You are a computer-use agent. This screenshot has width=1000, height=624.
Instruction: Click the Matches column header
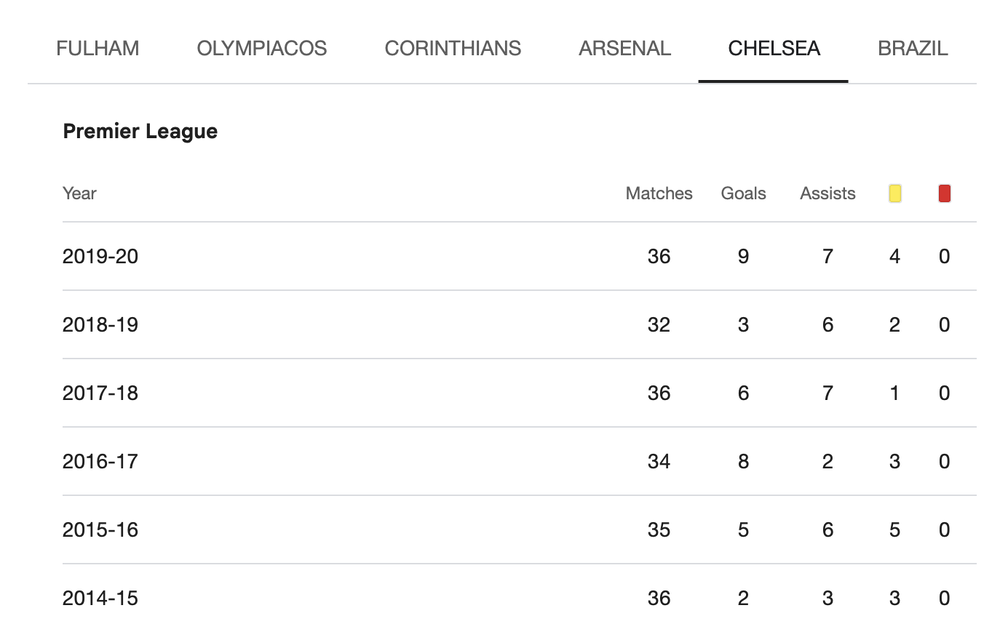pyautogui.click(x=659, y=193)
